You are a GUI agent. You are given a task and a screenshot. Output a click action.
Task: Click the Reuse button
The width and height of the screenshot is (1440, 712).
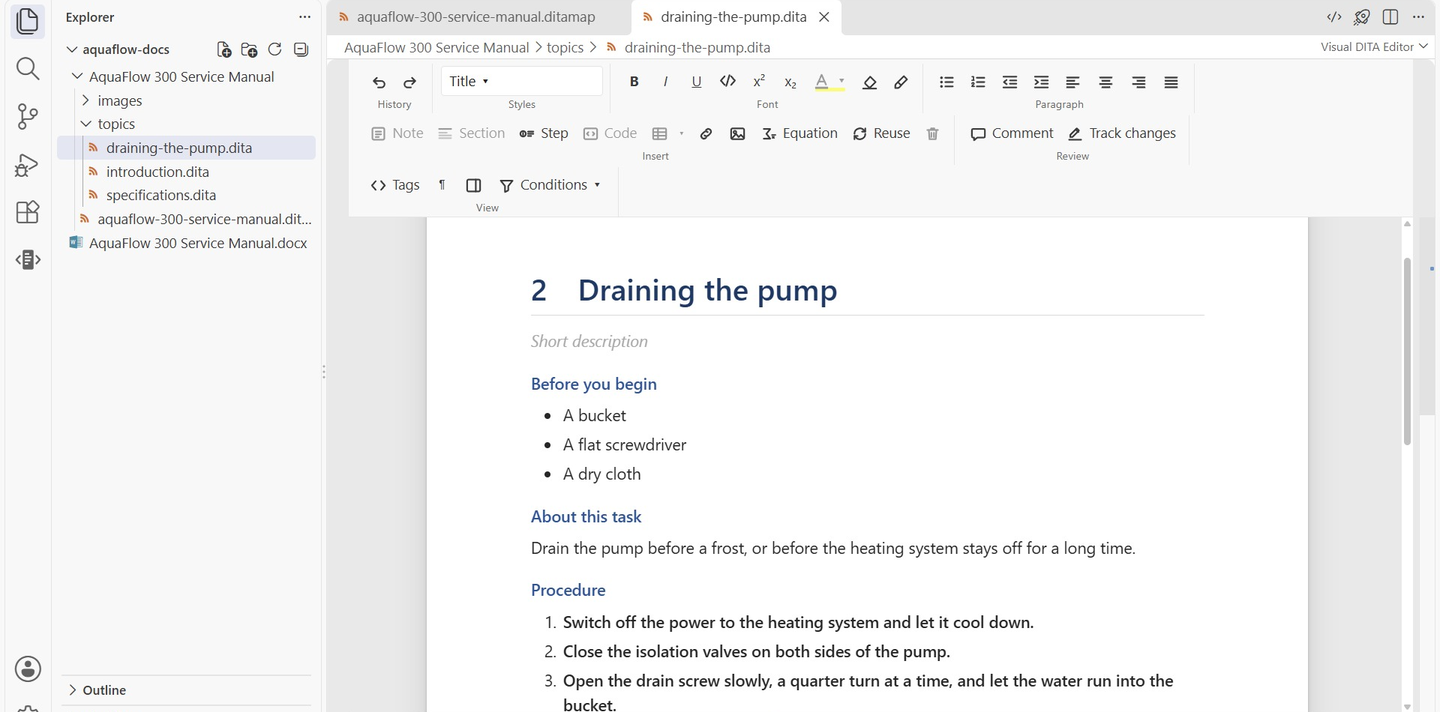pos(881,133)
